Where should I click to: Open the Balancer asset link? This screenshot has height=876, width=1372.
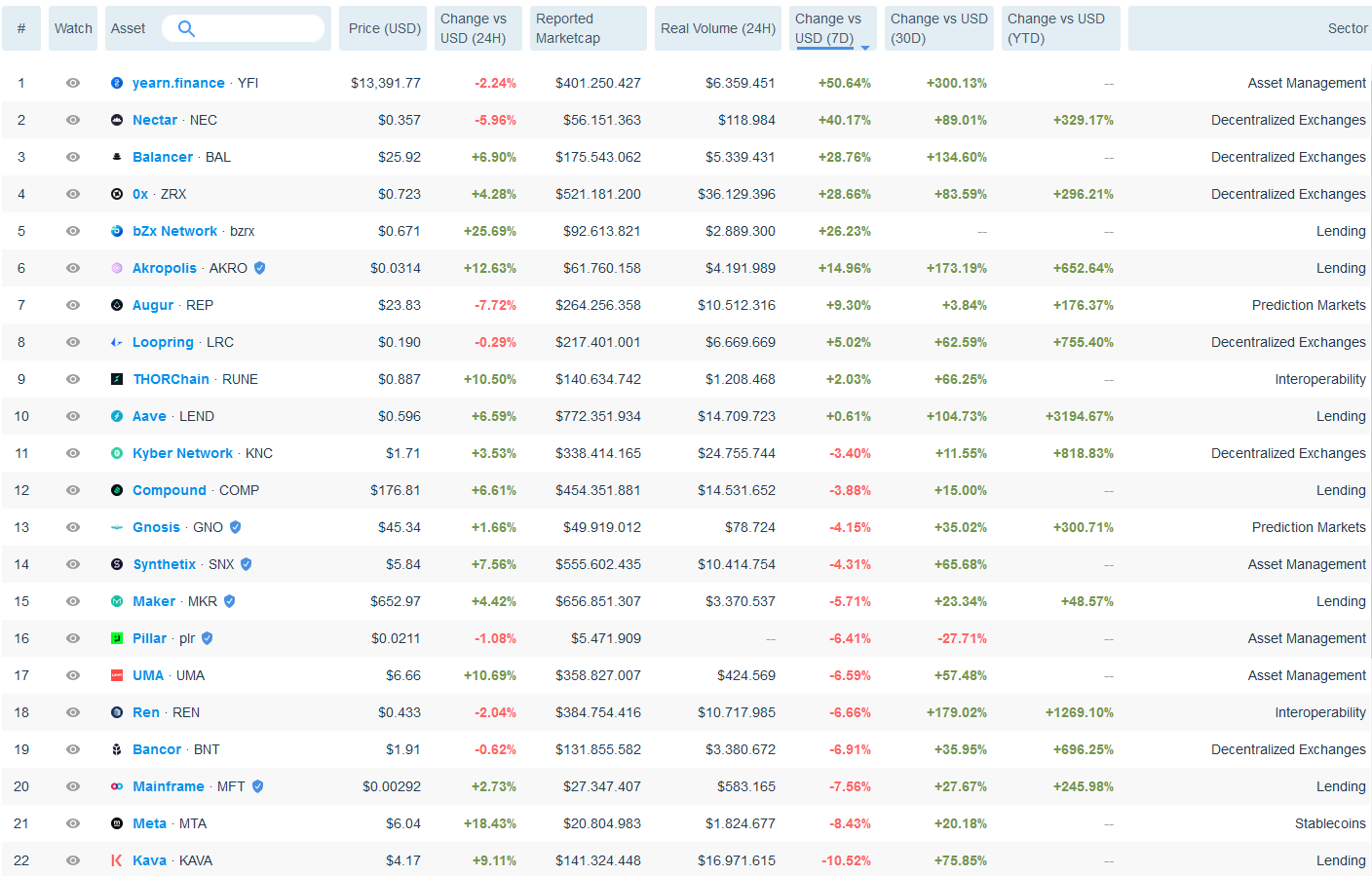point(163,157)
